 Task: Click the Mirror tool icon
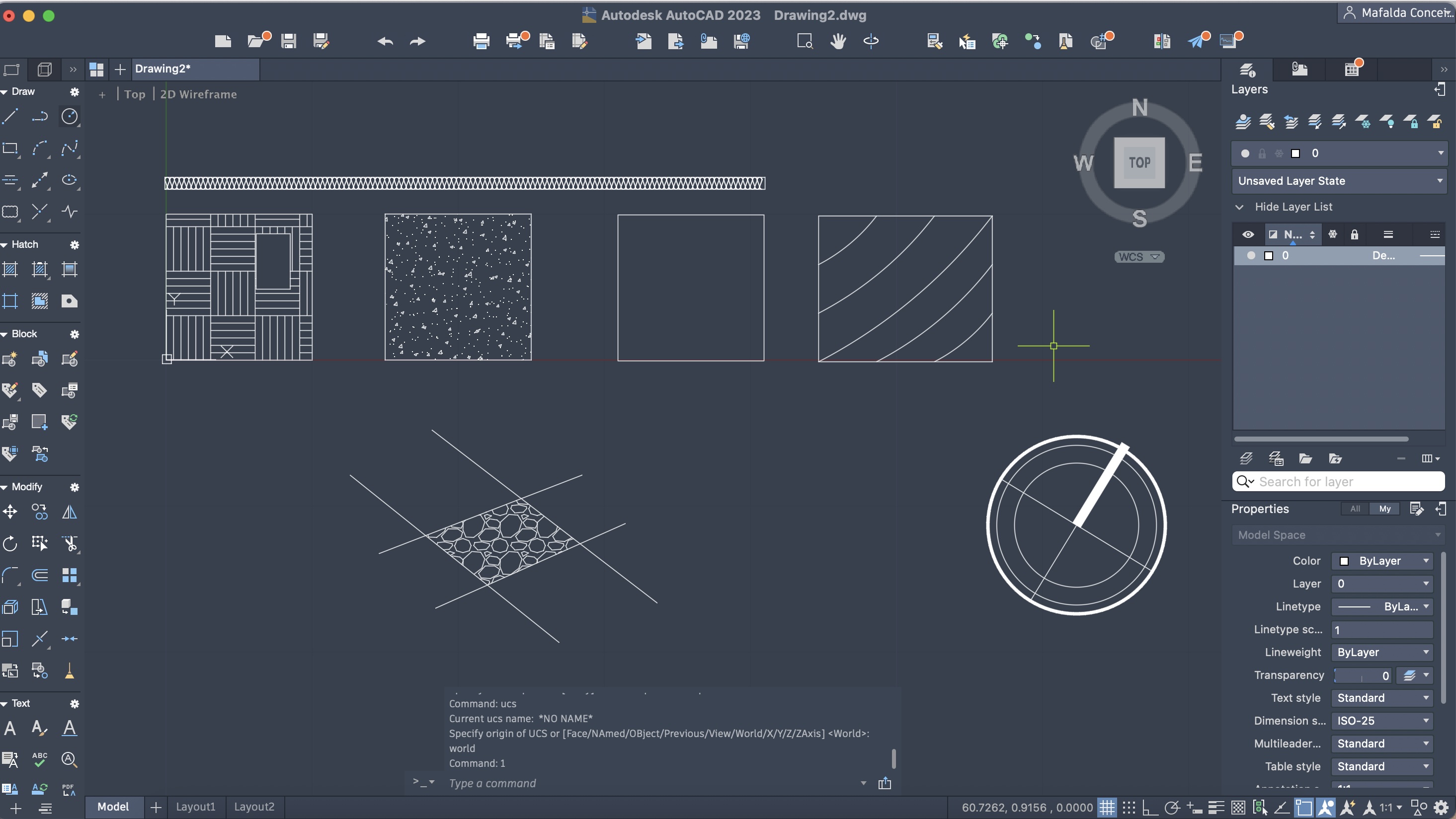(x=69, y=512)
